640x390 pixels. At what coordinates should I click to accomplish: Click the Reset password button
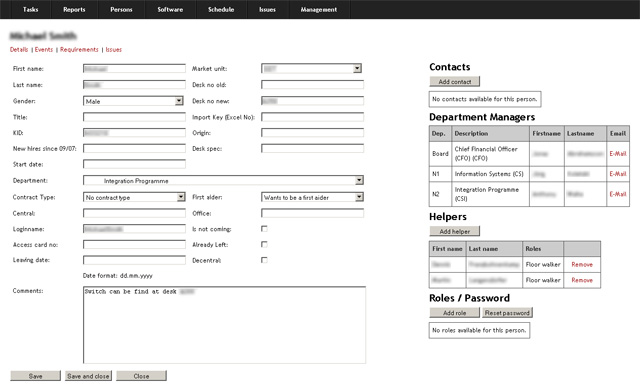point(507,313)
